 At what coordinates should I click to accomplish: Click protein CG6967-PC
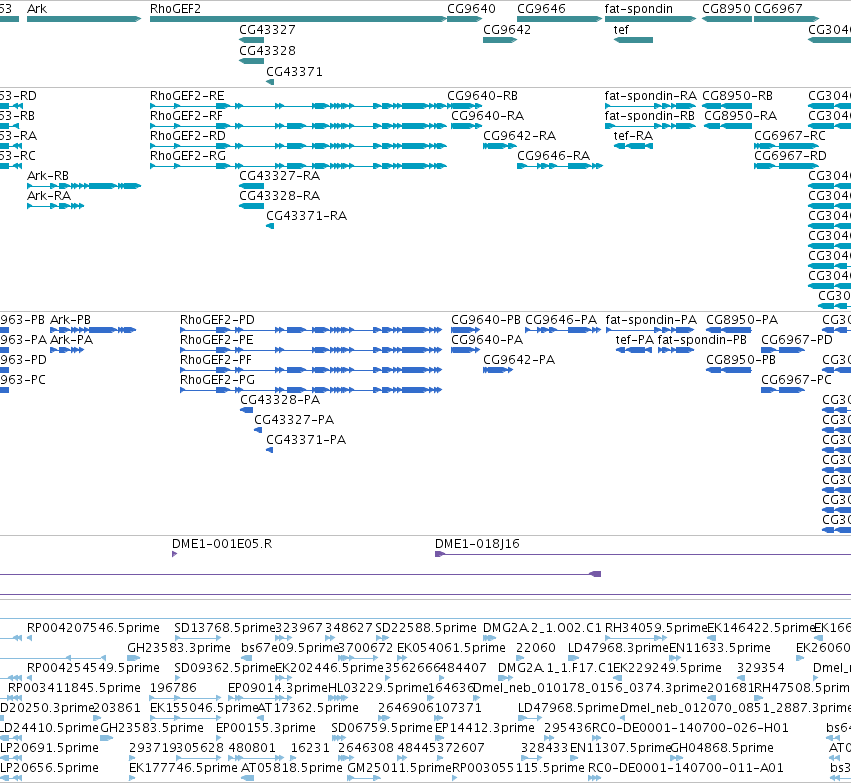(x=783, y=390)
